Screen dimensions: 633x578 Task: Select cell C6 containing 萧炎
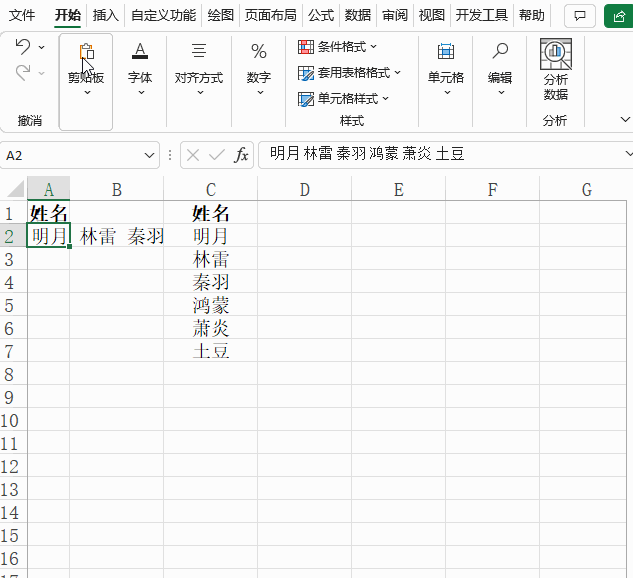211,328
